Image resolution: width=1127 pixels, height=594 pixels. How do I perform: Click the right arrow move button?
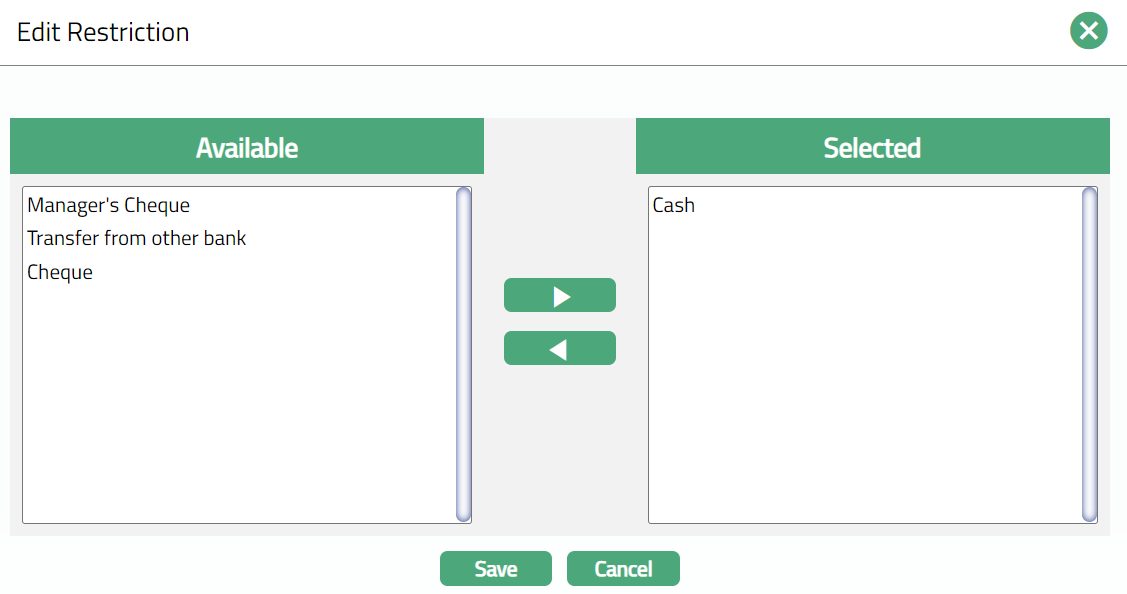click(560, 295)
